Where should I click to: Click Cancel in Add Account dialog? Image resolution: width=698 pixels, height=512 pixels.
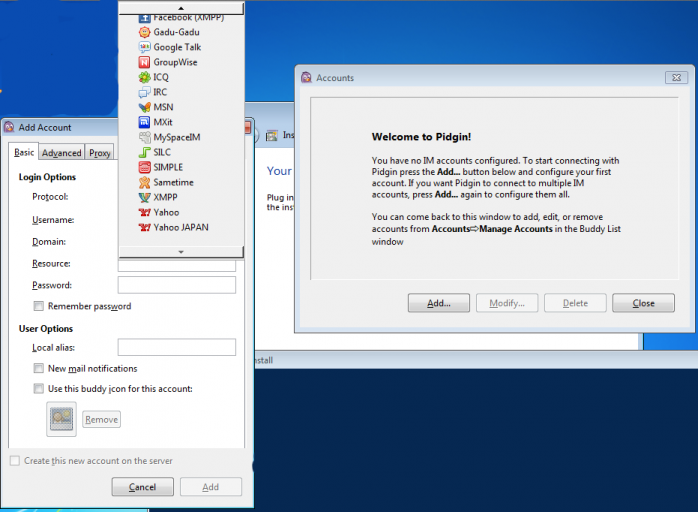(x=142, y=487)
